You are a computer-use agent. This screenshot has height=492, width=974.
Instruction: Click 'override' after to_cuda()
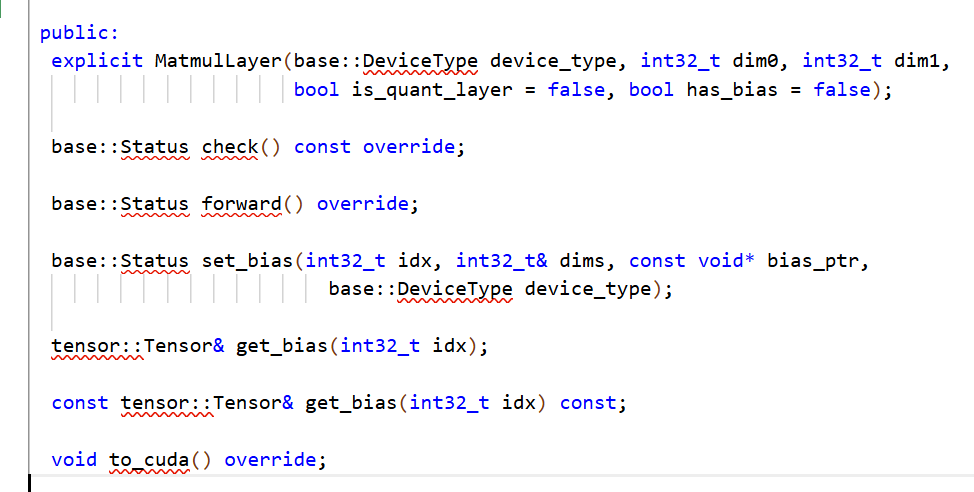click(270, 460)
